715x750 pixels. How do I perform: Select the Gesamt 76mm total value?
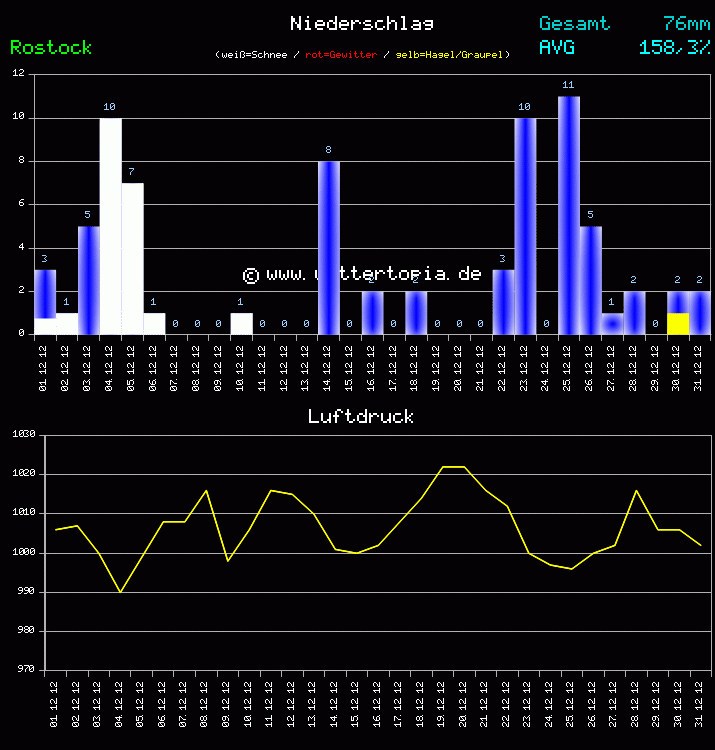point(684,23)
